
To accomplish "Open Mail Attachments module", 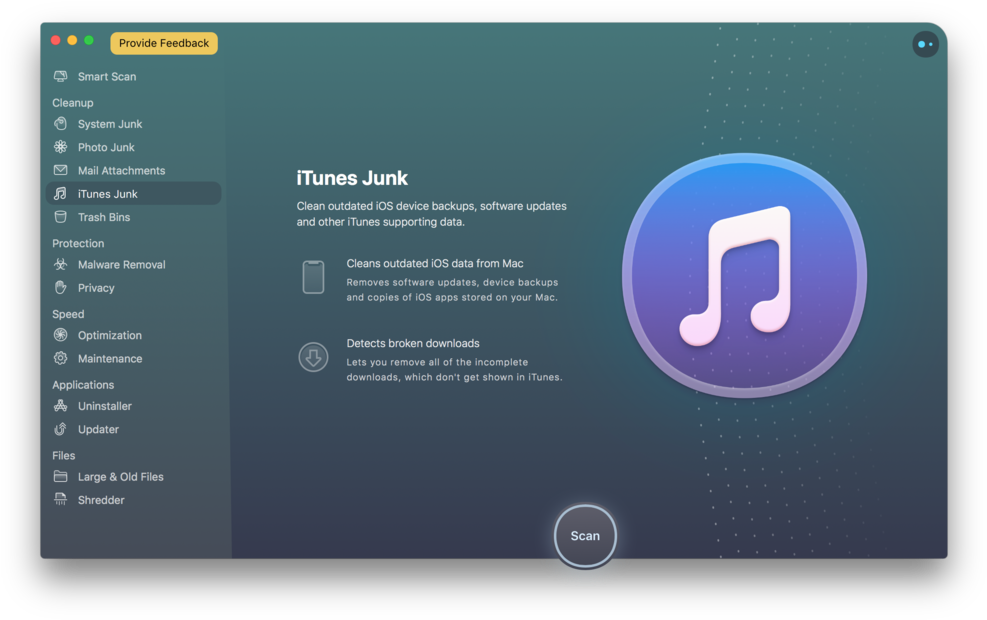I will [133, 171].
